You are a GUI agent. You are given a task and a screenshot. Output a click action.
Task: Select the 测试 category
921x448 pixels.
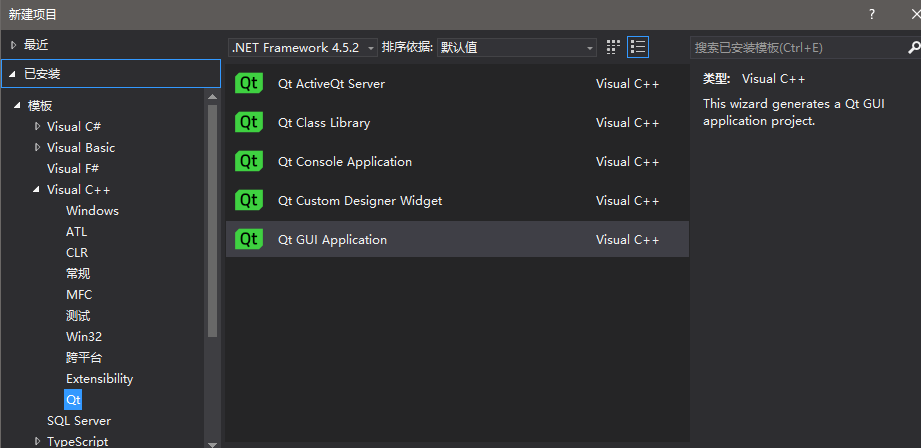[78, 316]
